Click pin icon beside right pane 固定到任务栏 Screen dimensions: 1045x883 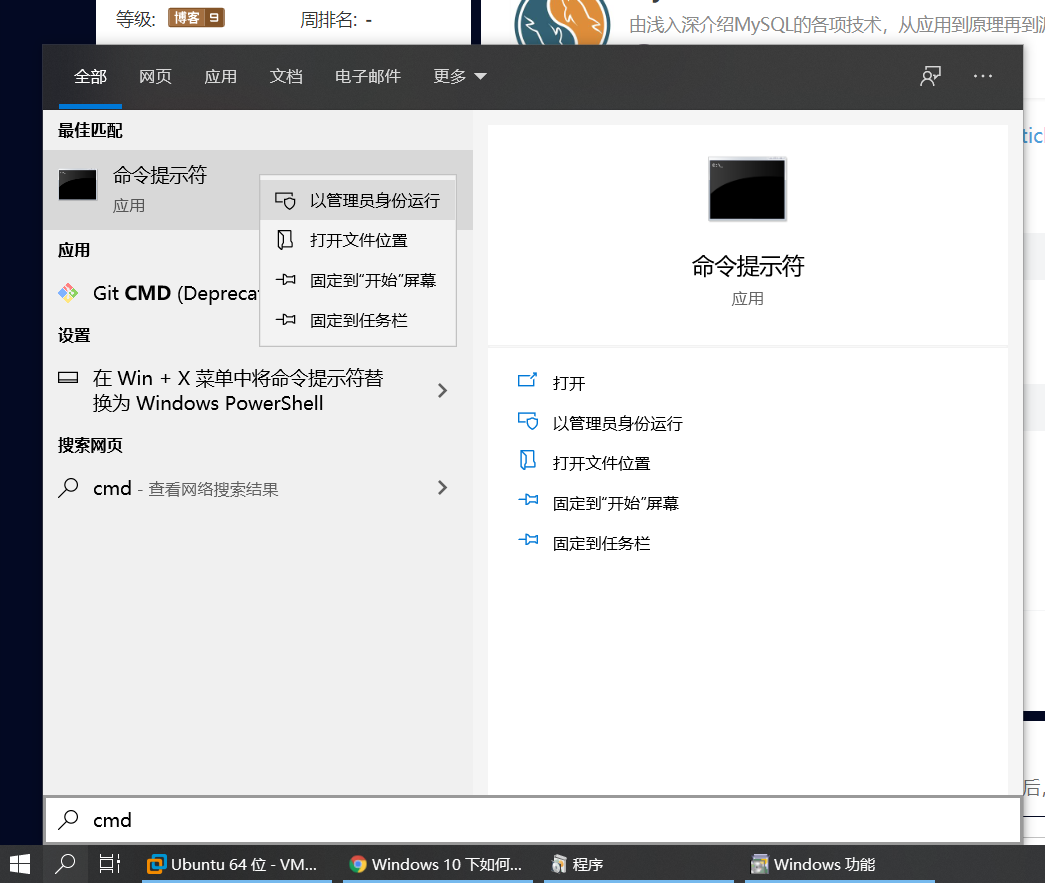[x=528, y=540]
